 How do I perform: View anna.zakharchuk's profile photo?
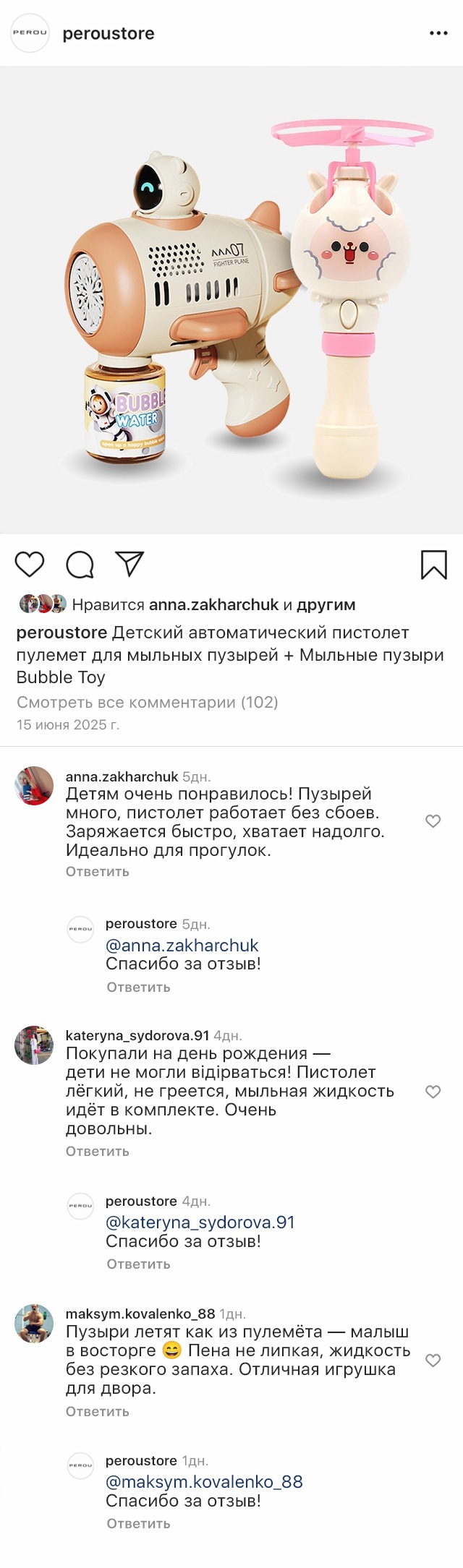[x=34, y=786]
